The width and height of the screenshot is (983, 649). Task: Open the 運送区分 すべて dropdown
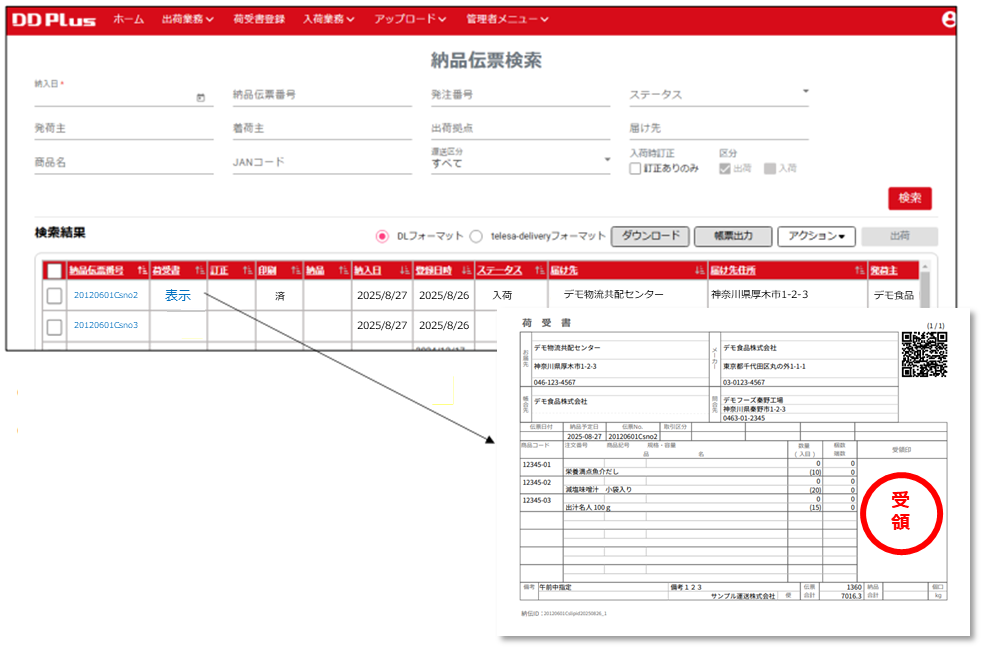(606, 160)
